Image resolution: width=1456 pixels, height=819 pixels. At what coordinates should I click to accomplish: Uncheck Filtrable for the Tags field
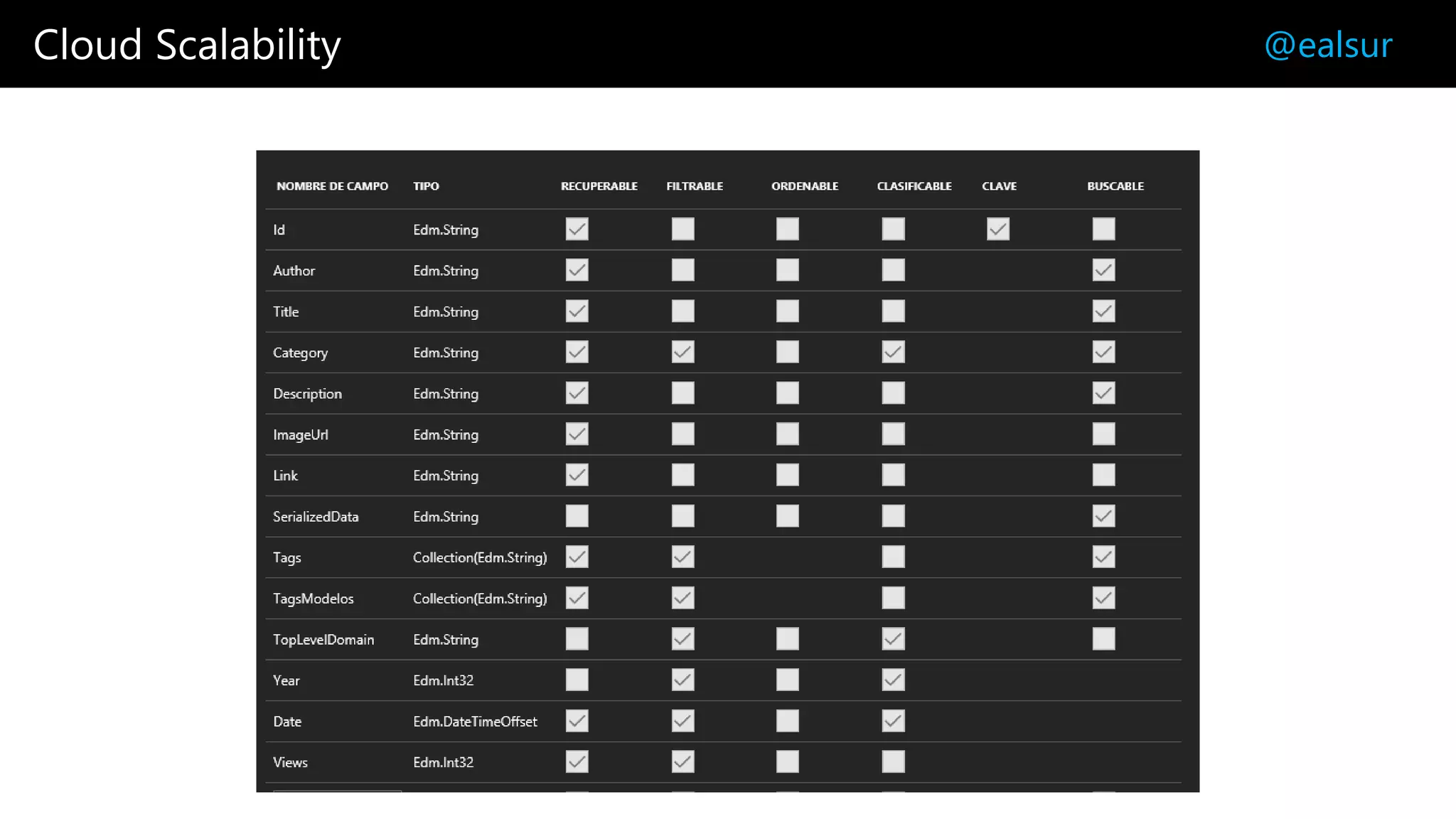682,557
